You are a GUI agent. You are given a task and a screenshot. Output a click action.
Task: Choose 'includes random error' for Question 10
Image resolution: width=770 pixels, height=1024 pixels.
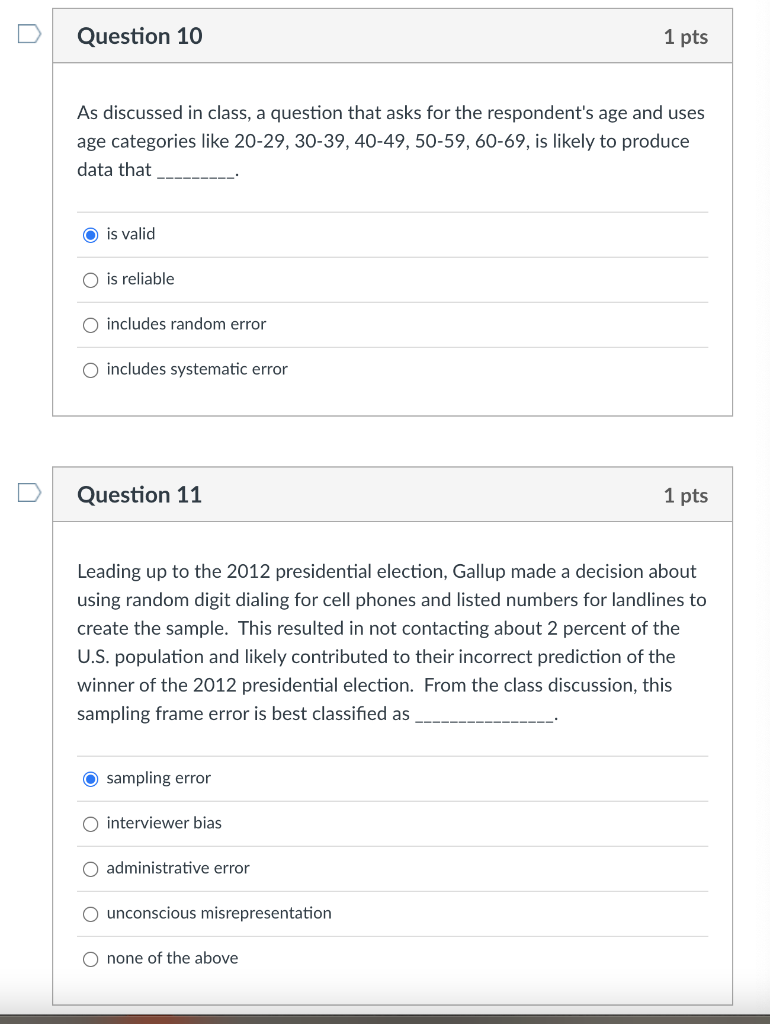[x=91, y=324]
